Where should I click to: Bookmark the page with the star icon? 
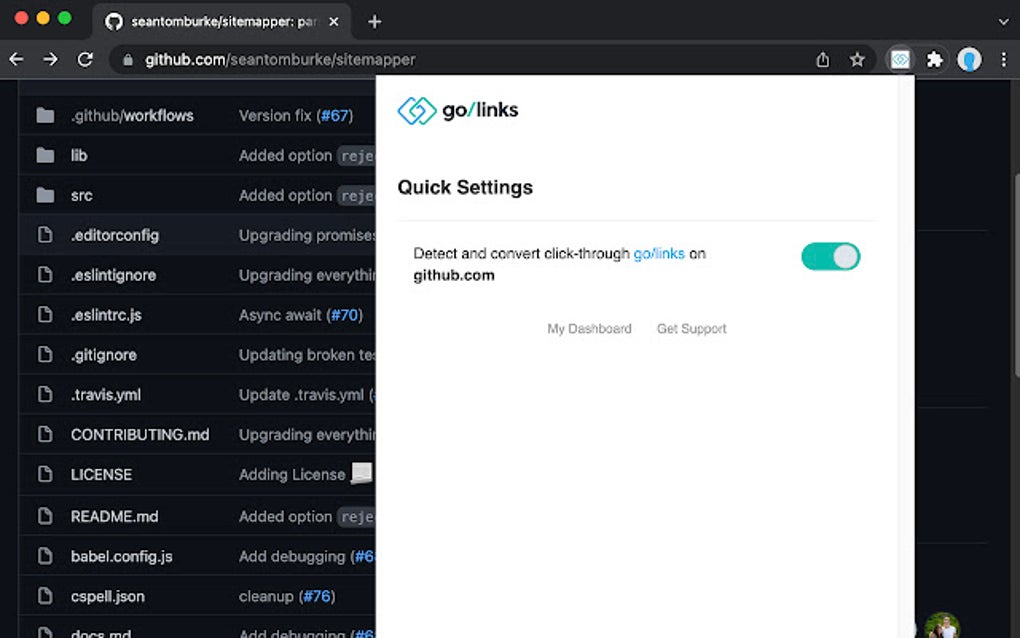[x=857, y=59]
